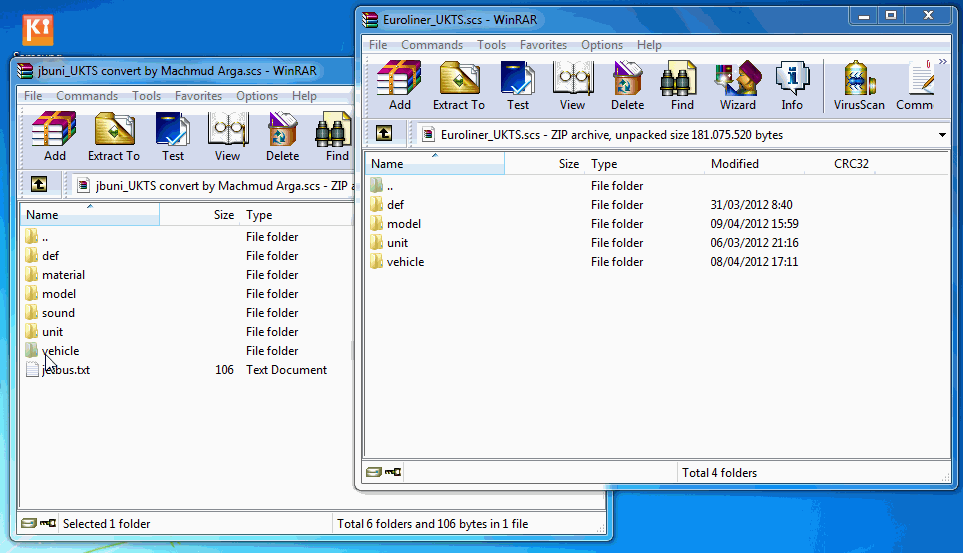The width and height of the screenshot is (963, 553).
Task: Launch the Wizard tool
Action: coord(738,86)
